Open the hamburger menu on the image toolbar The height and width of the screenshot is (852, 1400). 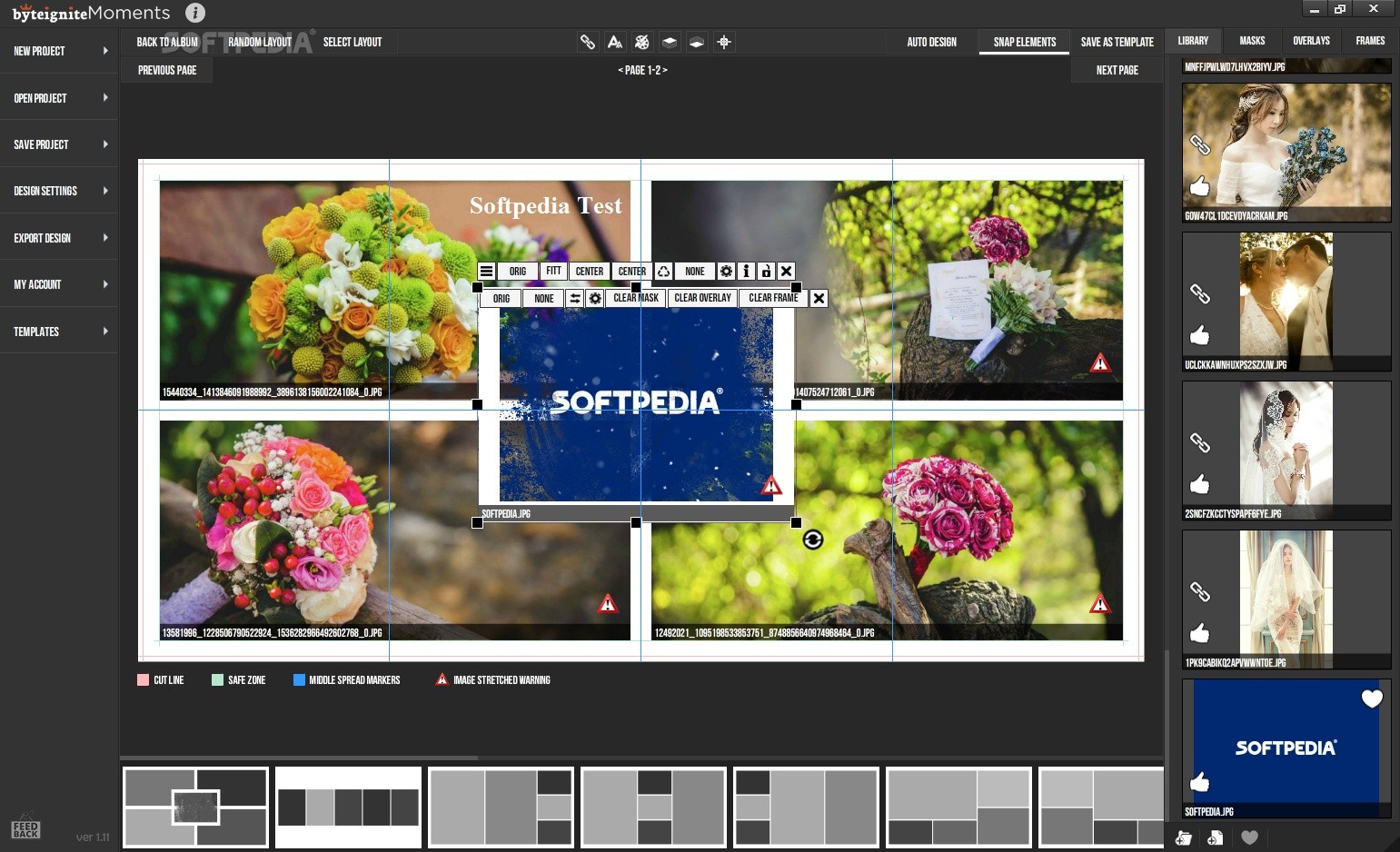pos(487,271)
